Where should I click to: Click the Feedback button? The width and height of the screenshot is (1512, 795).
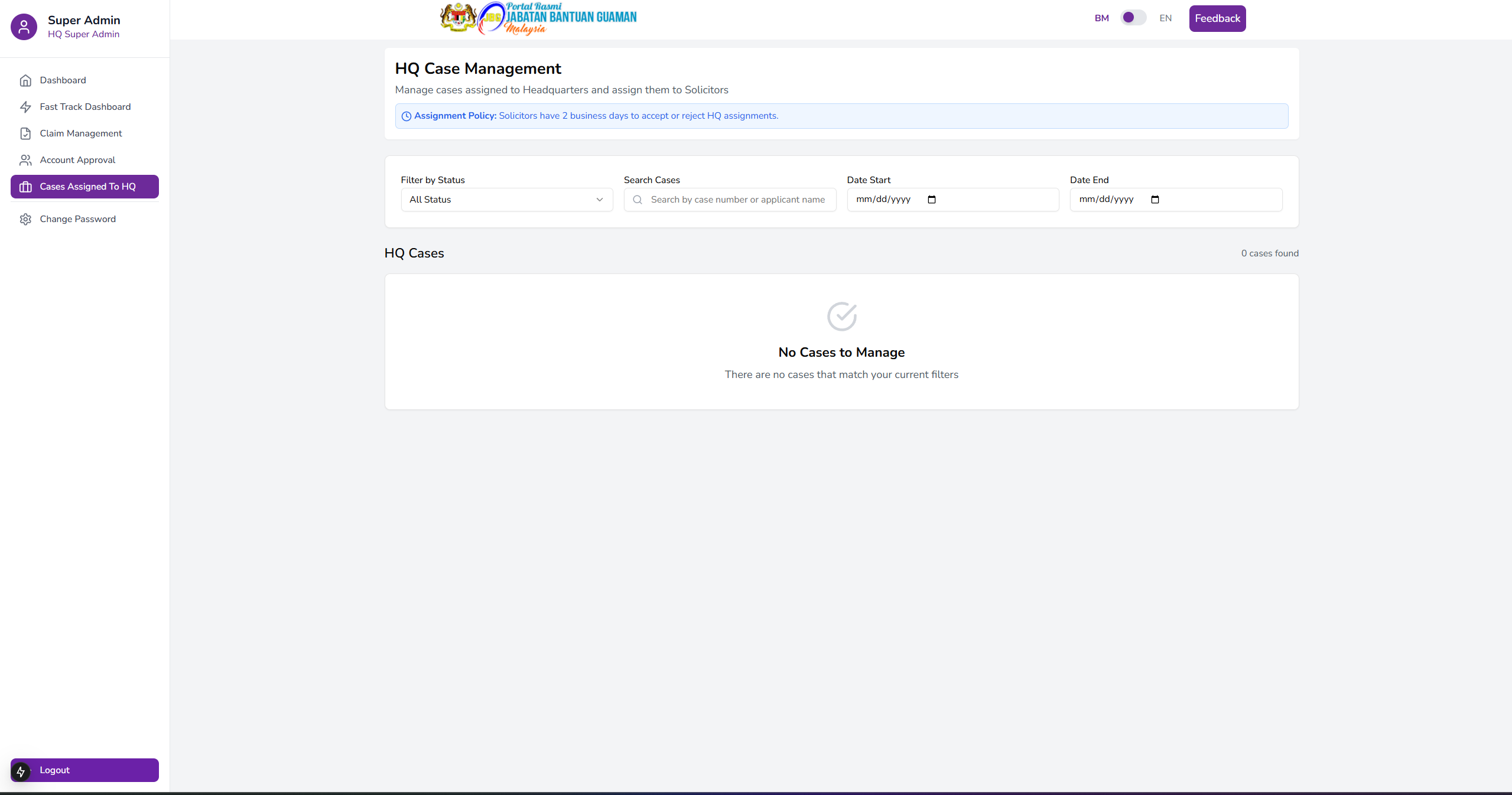(x=1217, y=18)
